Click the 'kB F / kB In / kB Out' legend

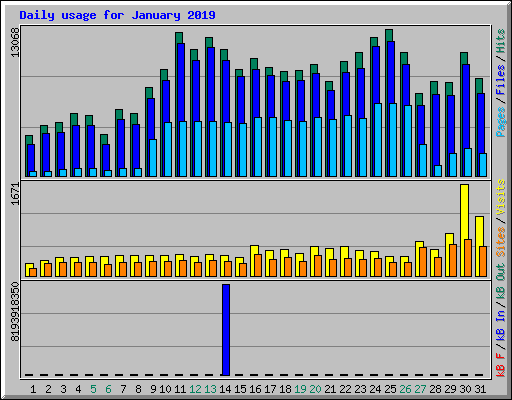tap(501, 320)
